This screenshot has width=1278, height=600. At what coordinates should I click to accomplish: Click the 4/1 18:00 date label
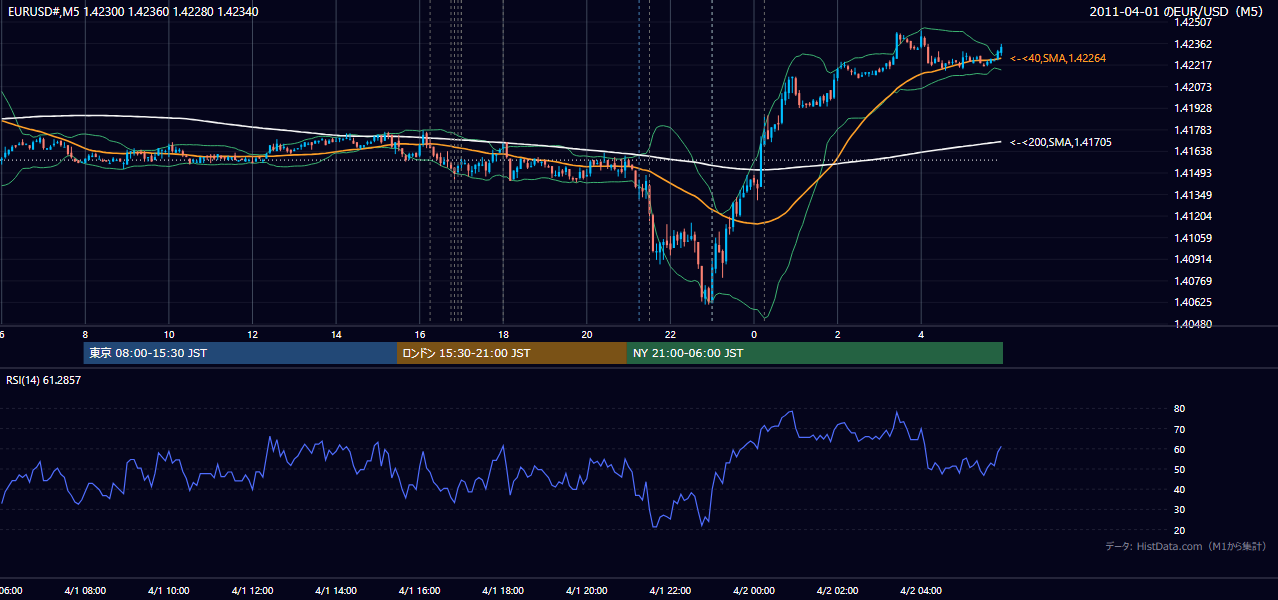(504, 591)
